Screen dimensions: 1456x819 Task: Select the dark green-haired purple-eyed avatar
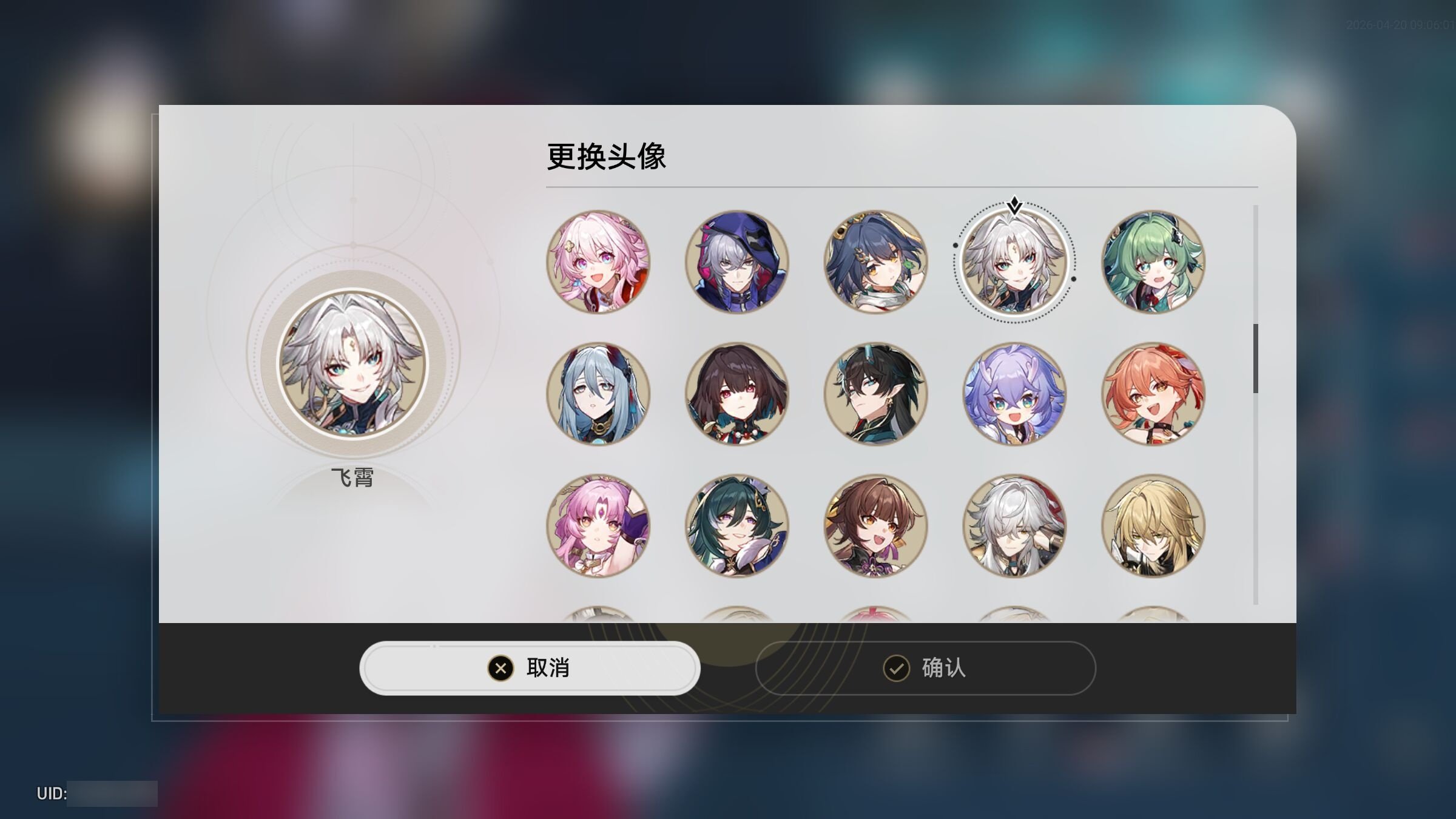coord(737,525)
